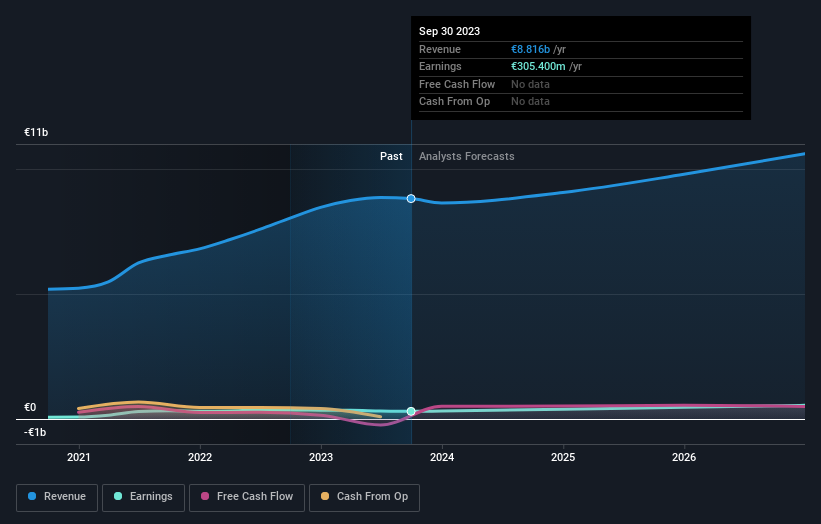Click the 'Past' label on chart
821x524 pixels.
point(391,156)
